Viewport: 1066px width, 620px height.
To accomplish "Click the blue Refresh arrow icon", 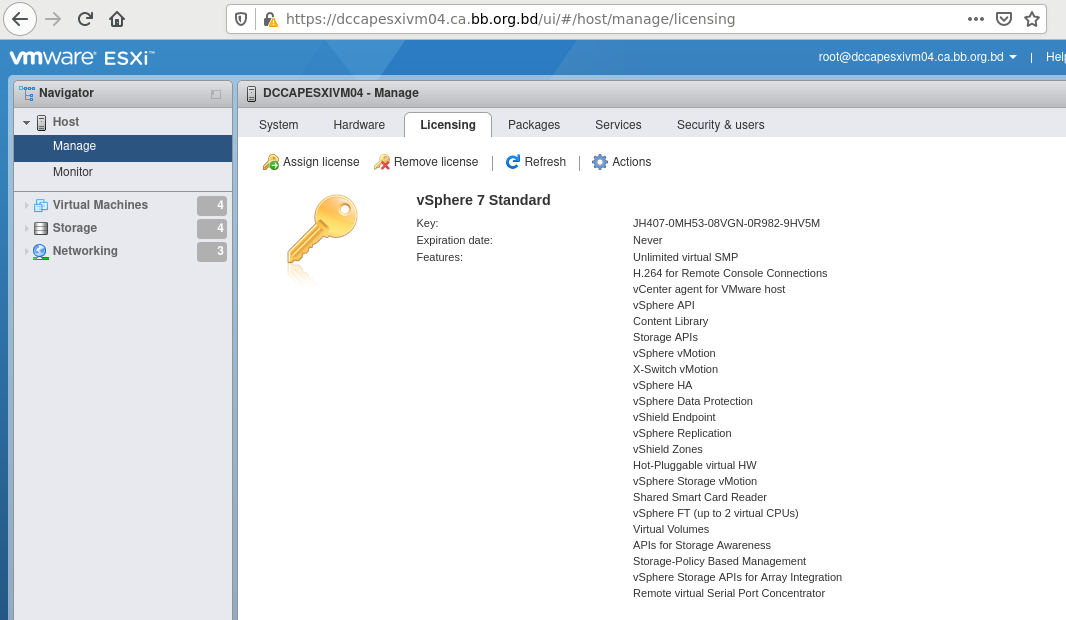I will pyautogui.click(x=513, y=162).
